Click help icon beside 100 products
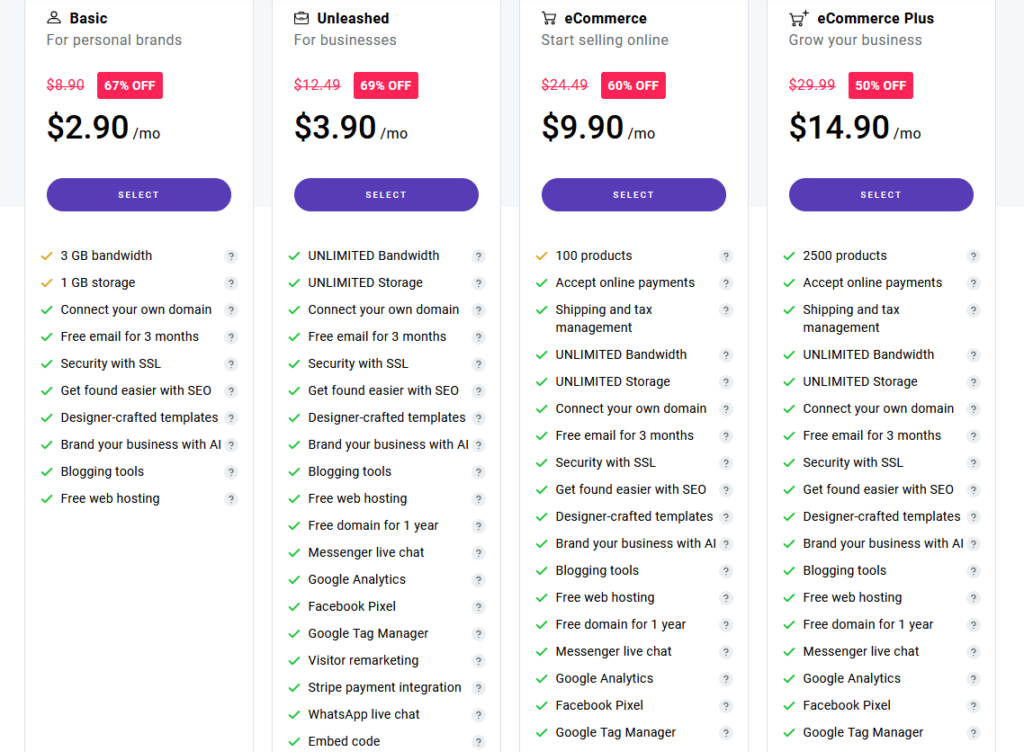This screenshot has height=752, width=1024. click(726, 256)
